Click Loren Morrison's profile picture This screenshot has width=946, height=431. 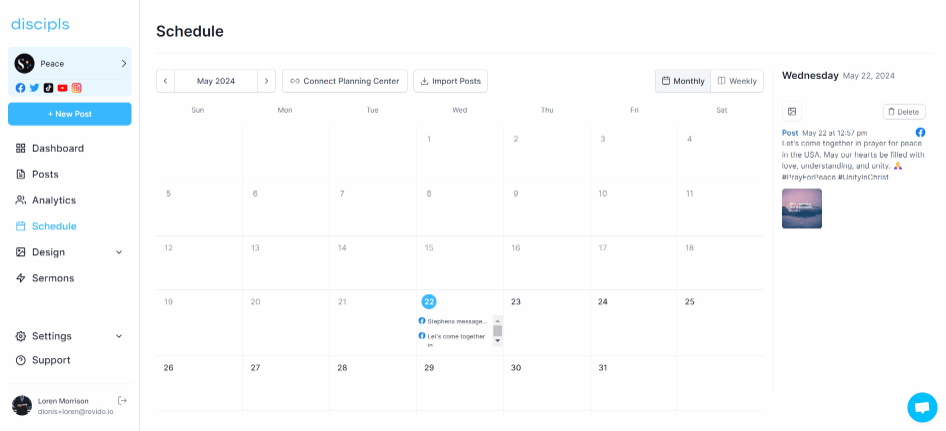pos(22,406)
